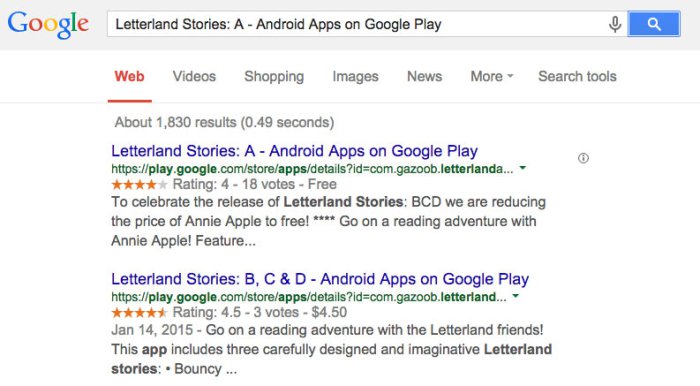Switch to the News tab
This screenshot has width=700, height=386.
(425, 76)
